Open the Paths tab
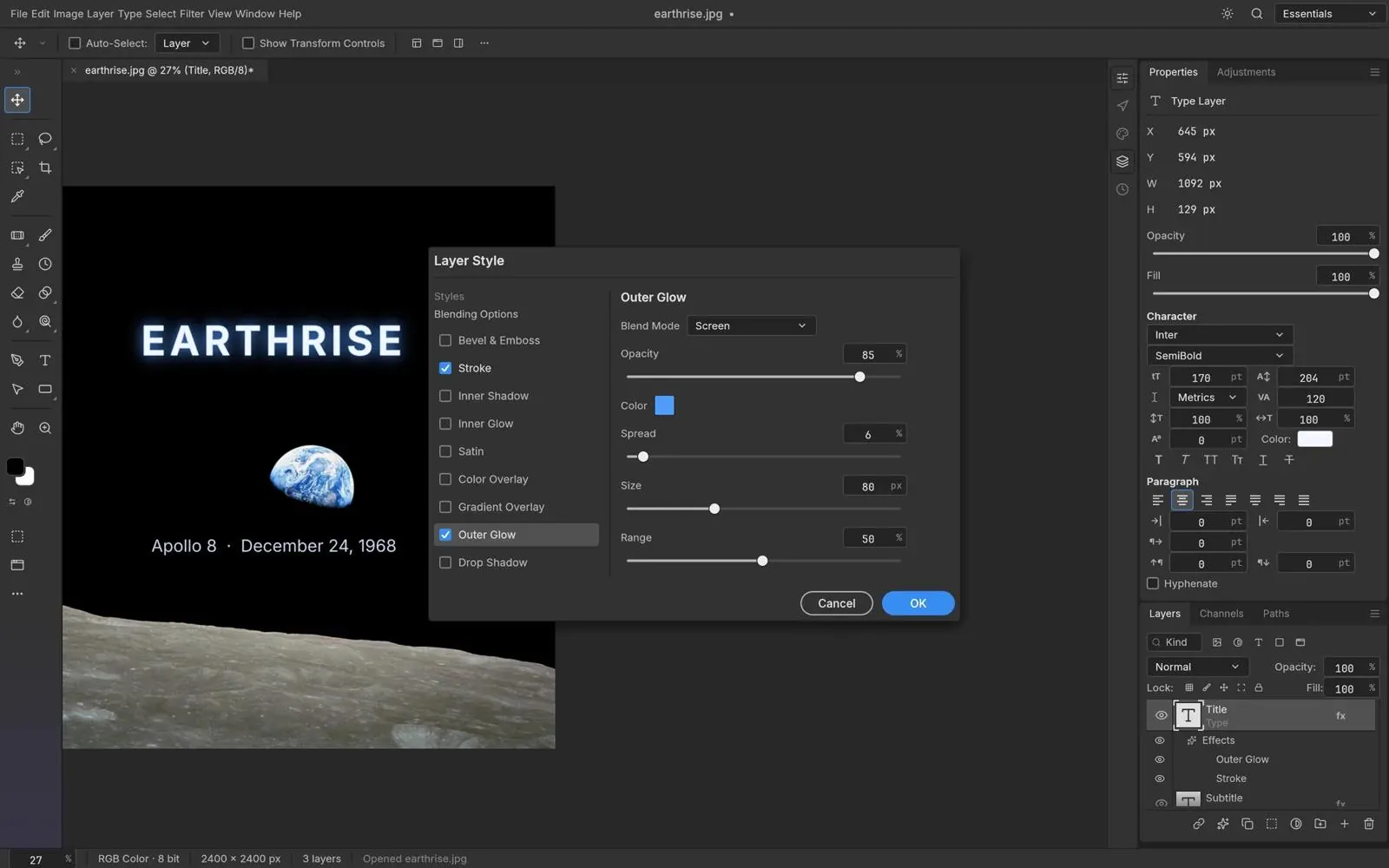The width and height of the screenshot is (1389, 868). point(1275,614)
